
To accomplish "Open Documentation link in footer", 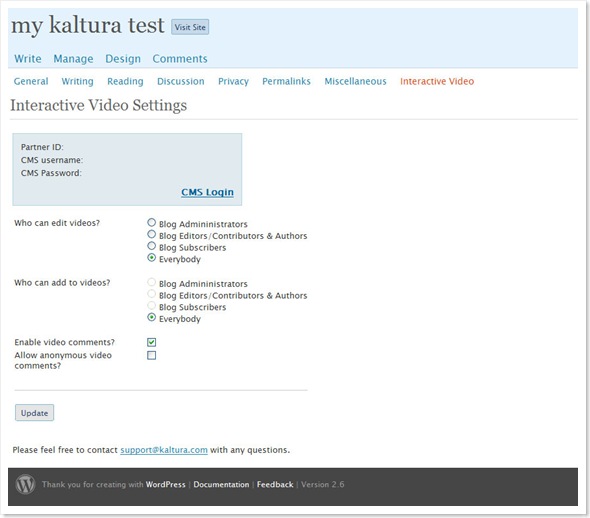I will pos(221,485).
